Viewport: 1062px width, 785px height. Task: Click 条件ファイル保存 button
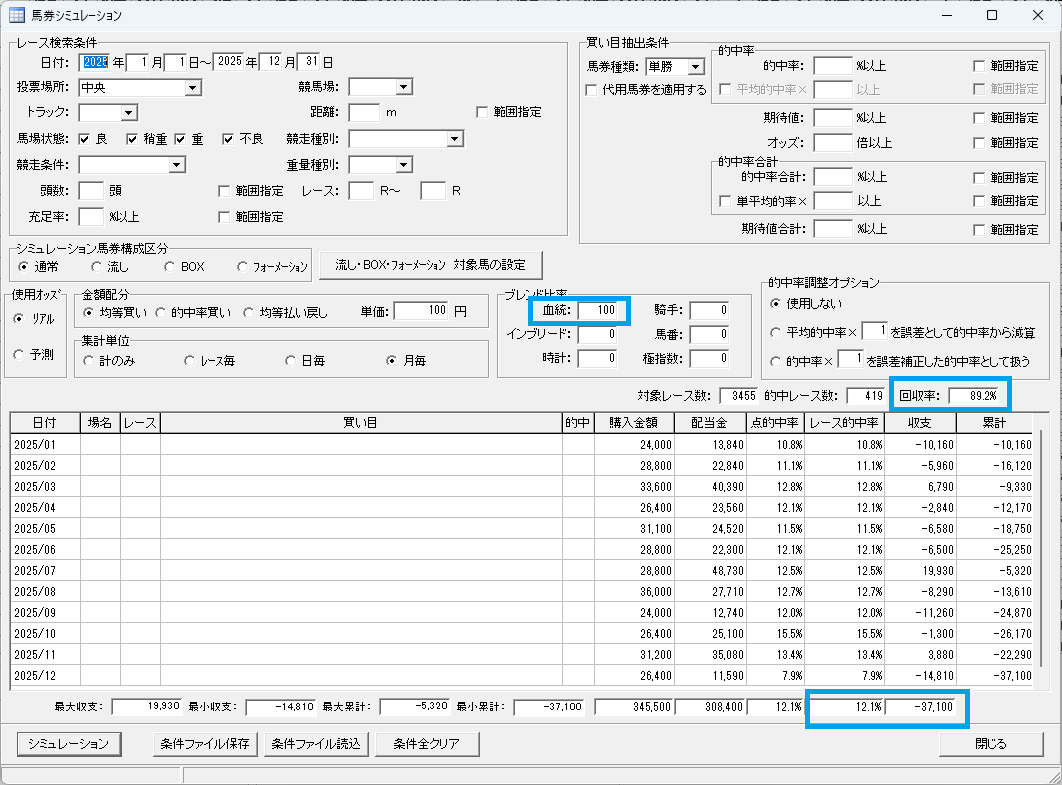click(205, 744)
